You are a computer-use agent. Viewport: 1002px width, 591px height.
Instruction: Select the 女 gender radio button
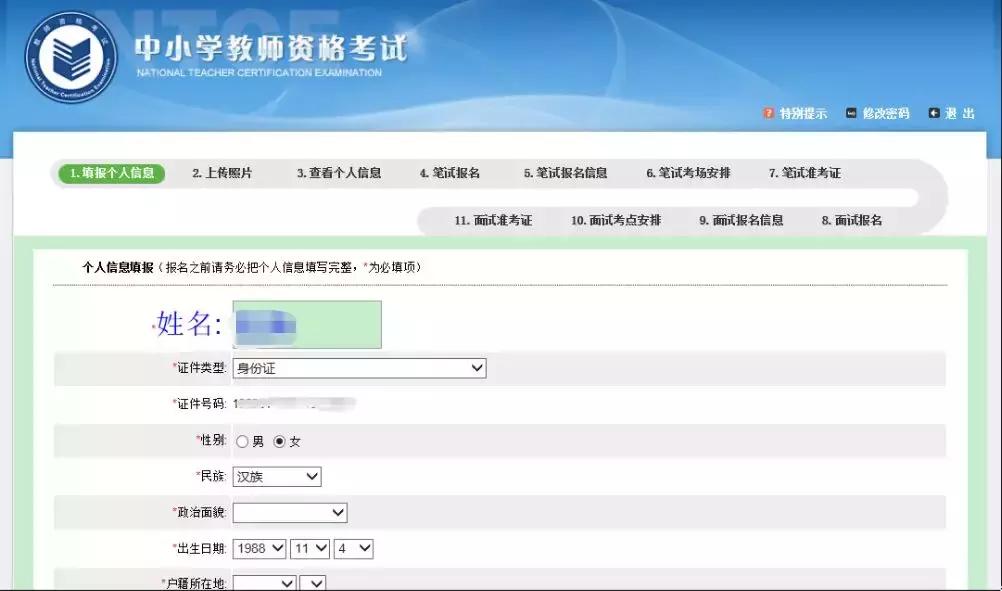(277, 440)
